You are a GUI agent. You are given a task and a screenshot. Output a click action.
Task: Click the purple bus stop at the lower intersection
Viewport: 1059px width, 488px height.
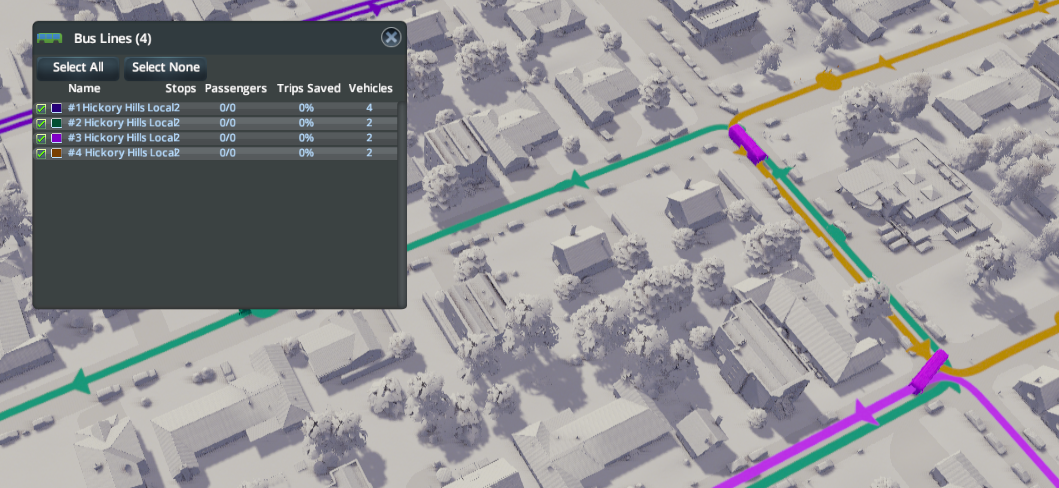point(928,372)
